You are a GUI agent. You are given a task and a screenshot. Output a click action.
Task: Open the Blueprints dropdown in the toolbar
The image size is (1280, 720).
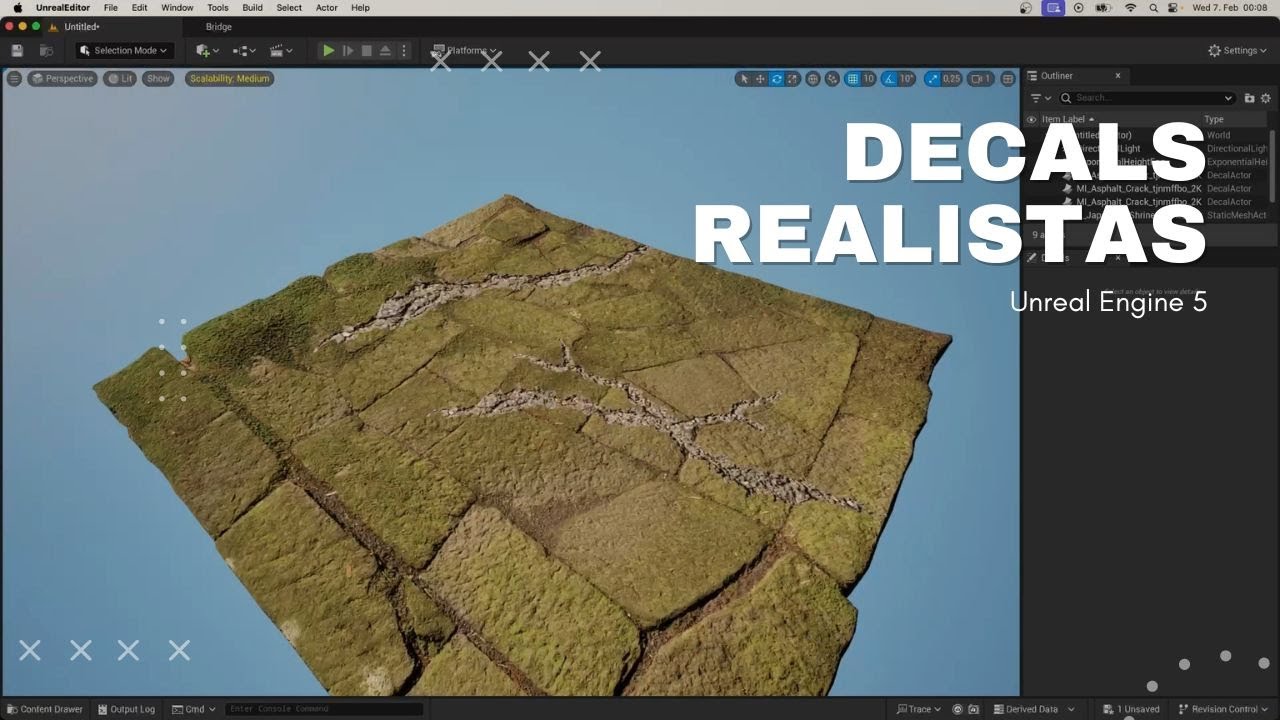[x=244, y=50]
